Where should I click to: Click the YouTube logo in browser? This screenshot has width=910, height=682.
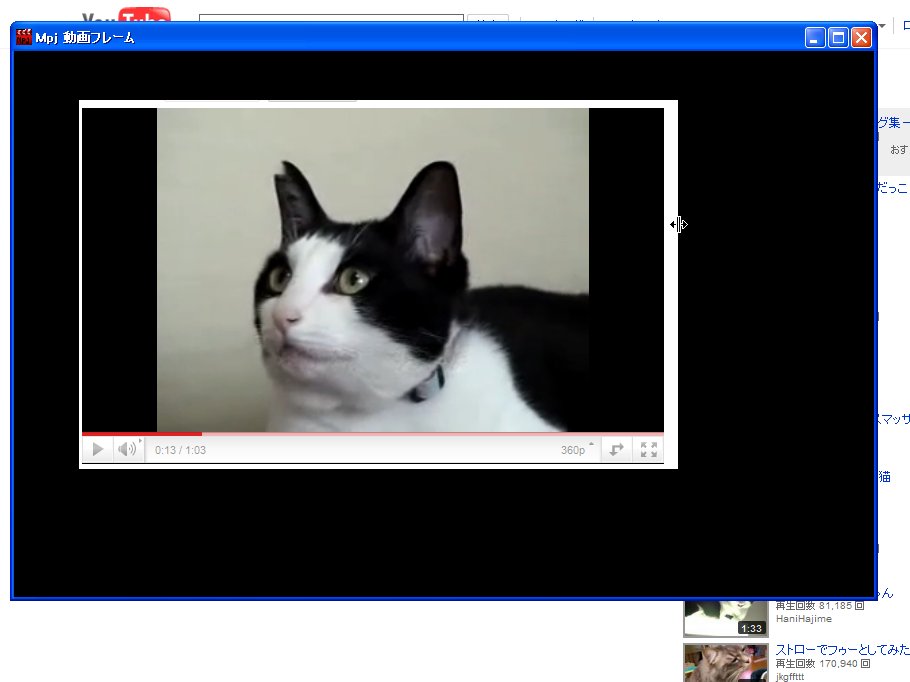127,15
